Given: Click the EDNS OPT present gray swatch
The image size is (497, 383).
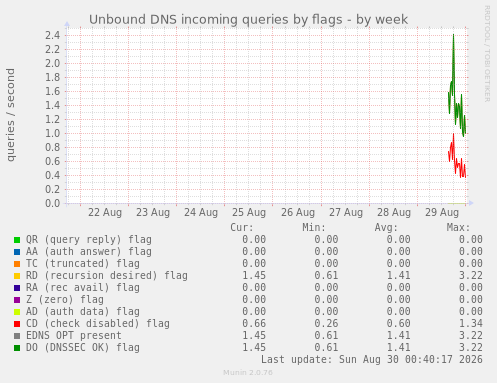Looking at the screenshot, I should pos(17,336).
